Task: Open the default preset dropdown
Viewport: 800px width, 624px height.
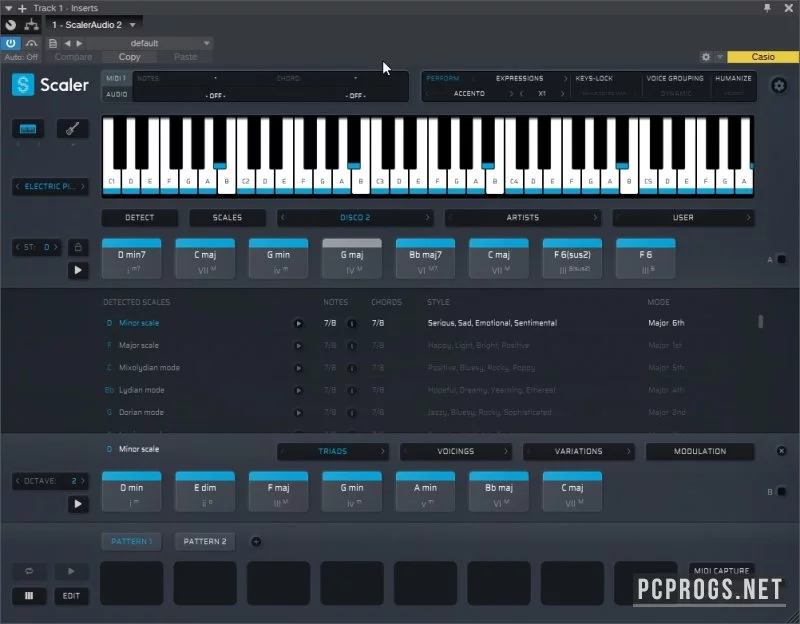Action: coord(149,43)
